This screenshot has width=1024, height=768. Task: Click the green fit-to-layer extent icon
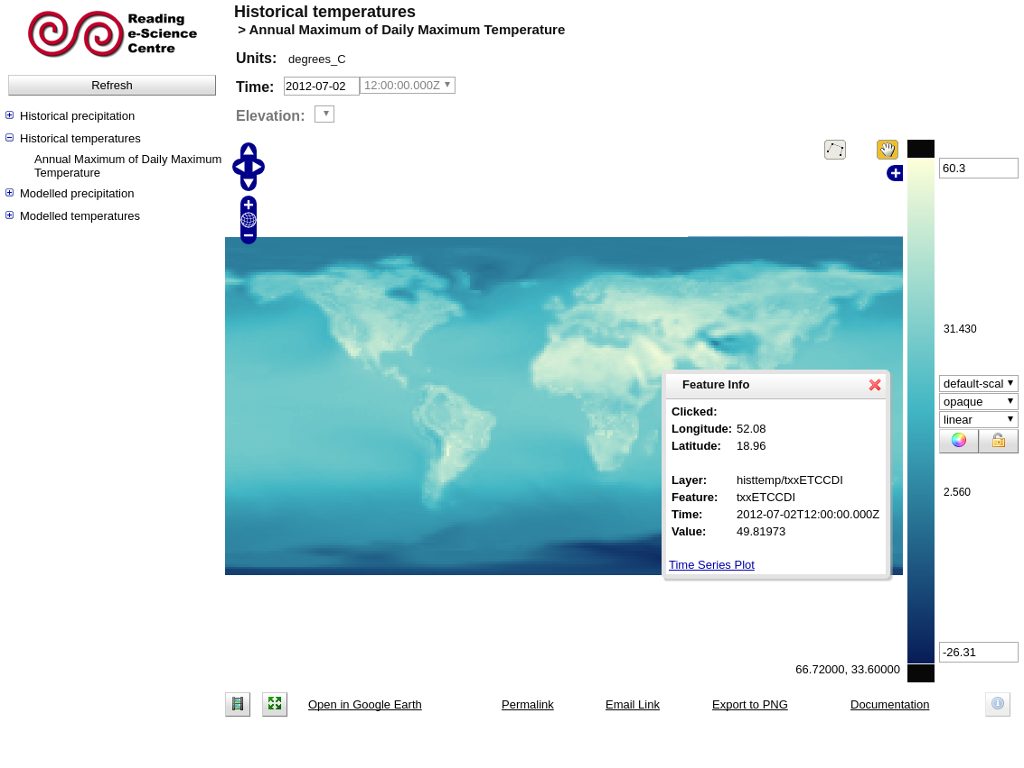[275, 704]
